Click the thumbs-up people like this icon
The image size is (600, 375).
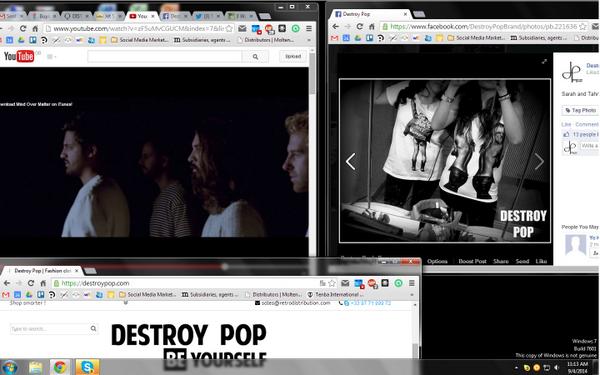[x=566, y=134]
